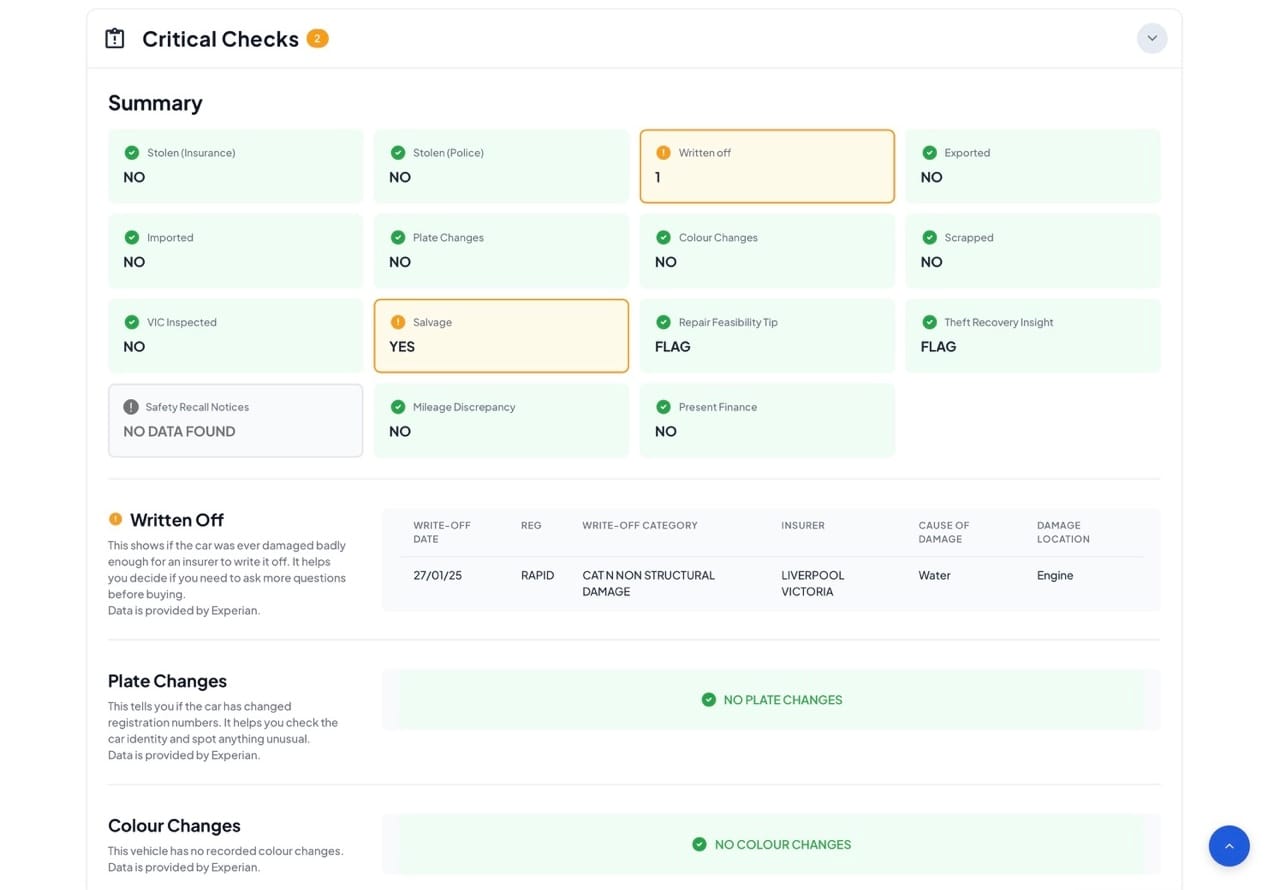Select the Mileage Discrepancy summary card
Viewport: 1271px width, 890px height.
(x=501, y=420)
